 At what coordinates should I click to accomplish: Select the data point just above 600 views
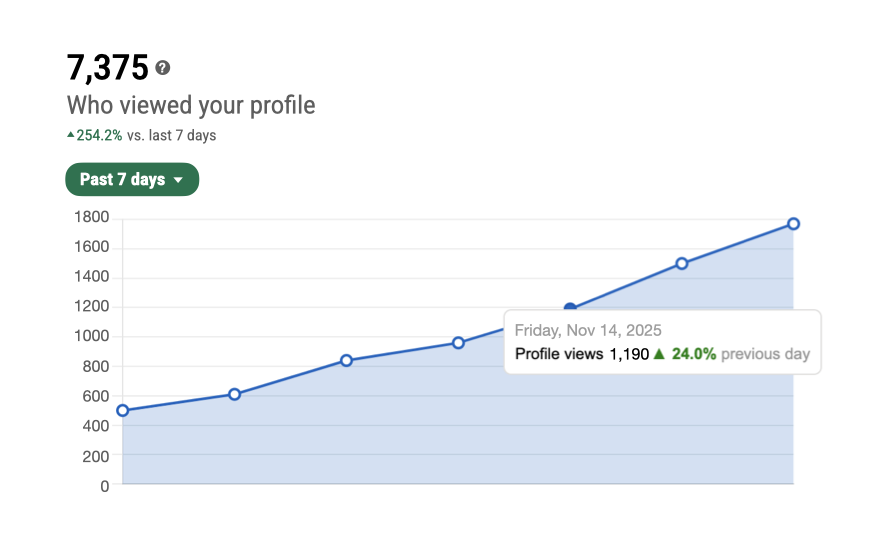coord(234,394)
